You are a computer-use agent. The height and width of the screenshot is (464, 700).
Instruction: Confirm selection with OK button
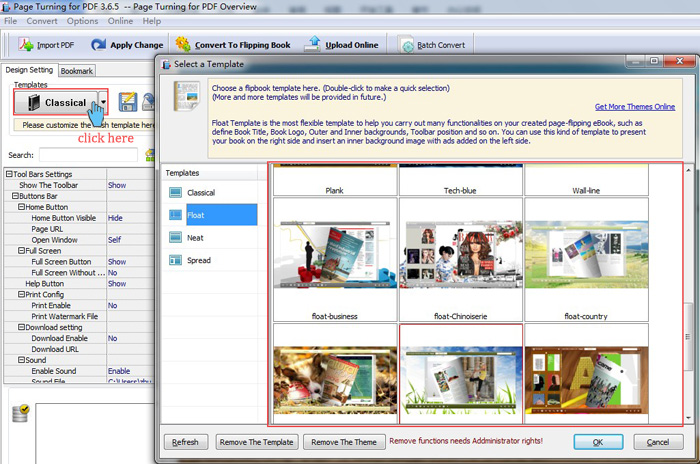click(598, 442)
